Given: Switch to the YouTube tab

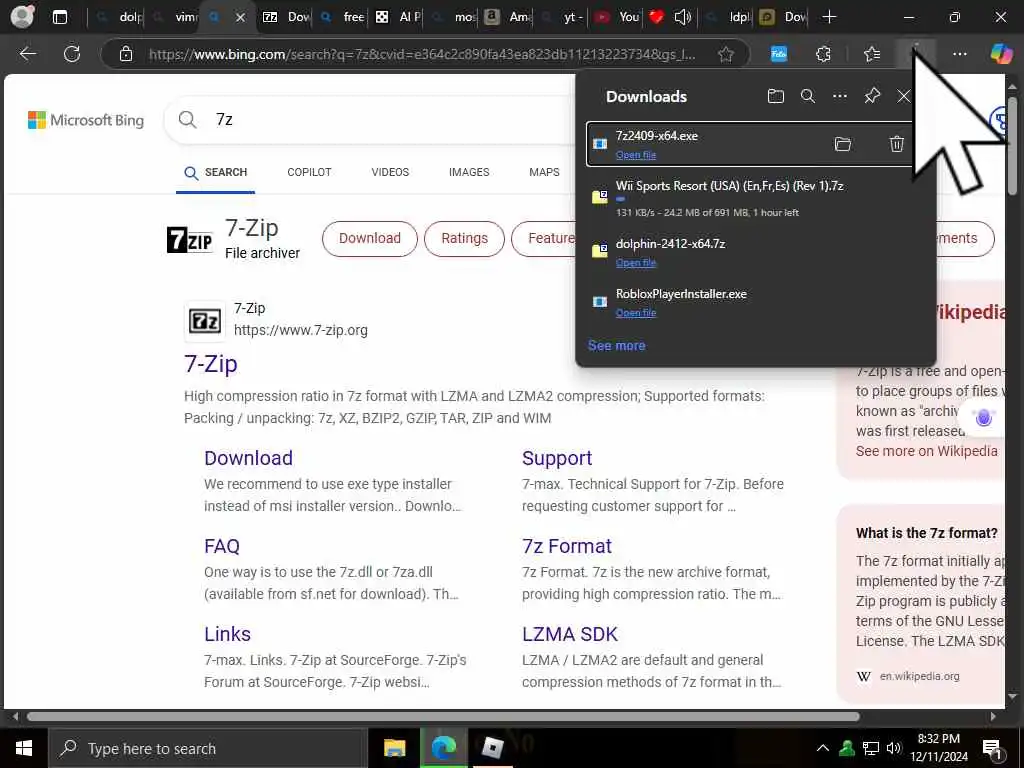Looking at the screenshot, I should pos(617,17).
